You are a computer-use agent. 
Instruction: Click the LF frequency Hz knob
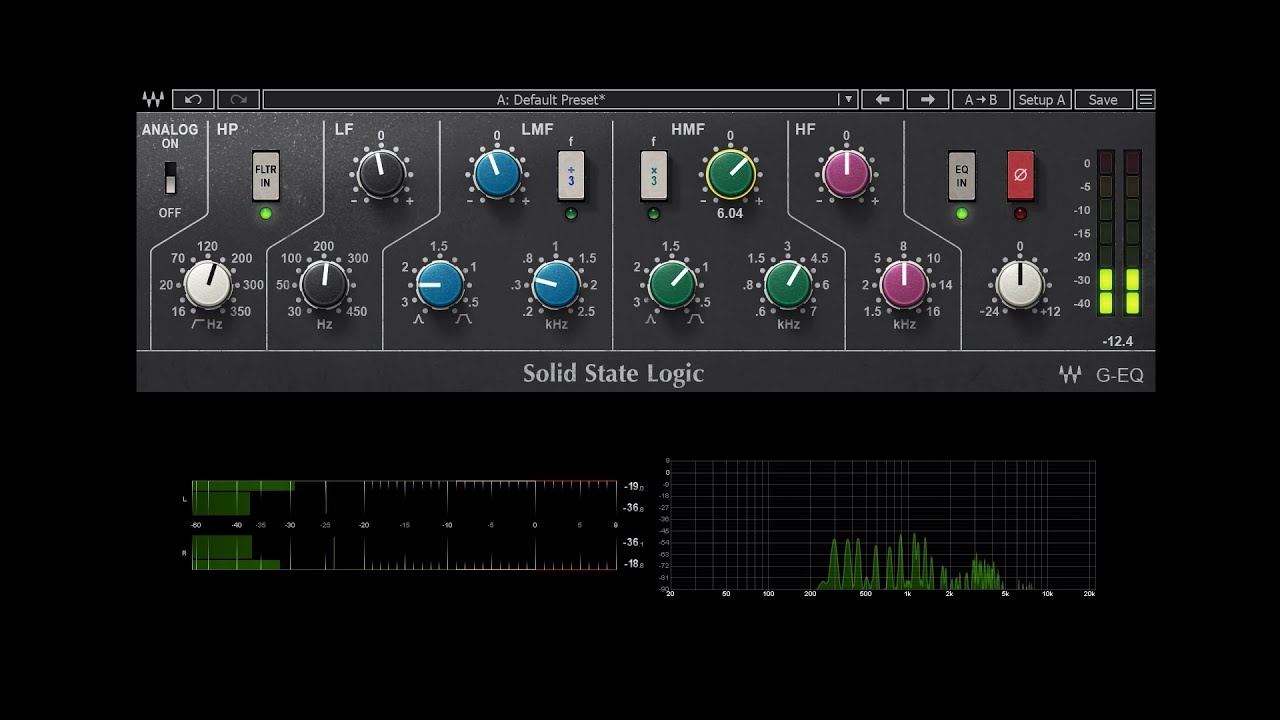(x=324, y=284)
